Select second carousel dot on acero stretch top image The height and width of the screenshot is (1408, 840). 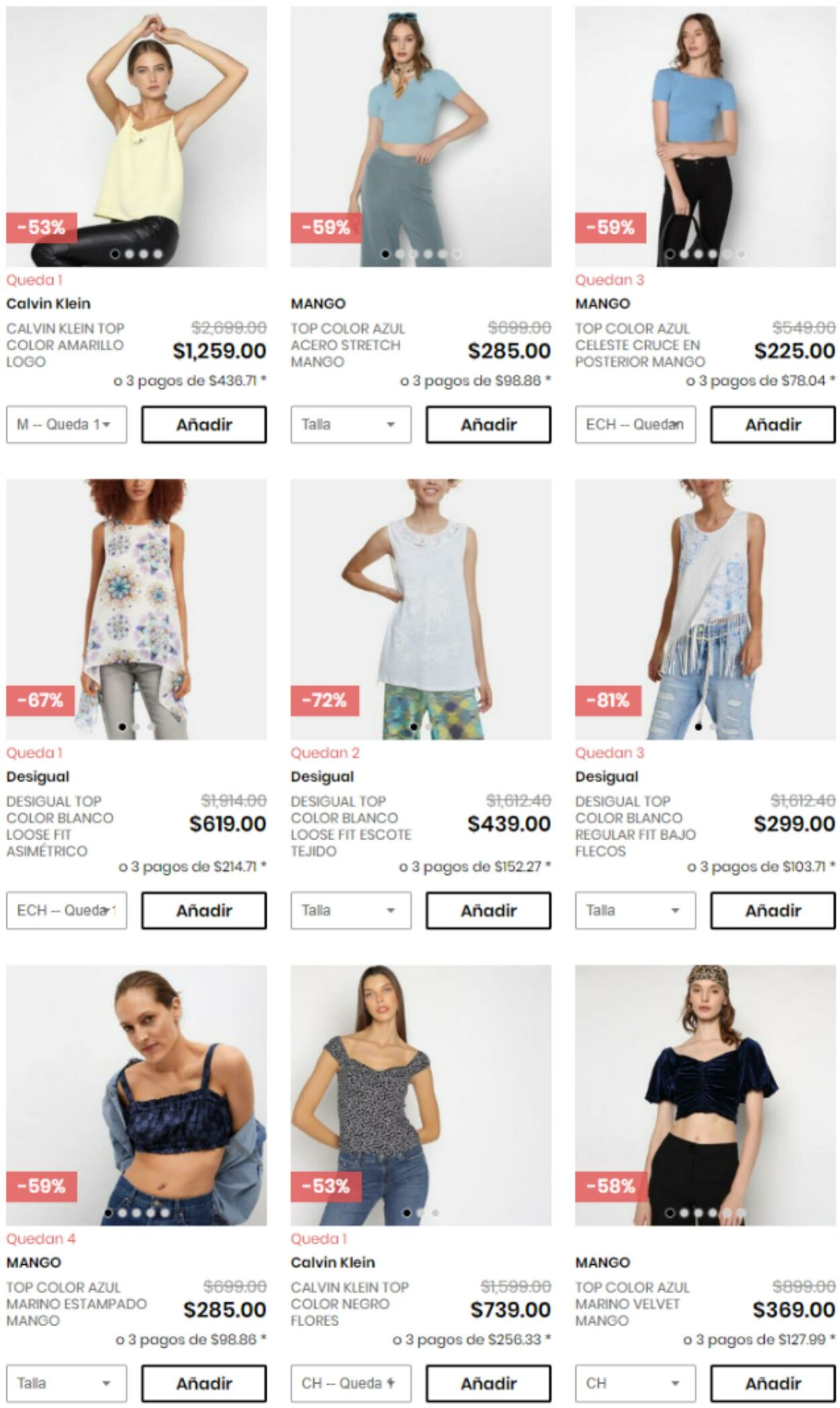[x=400, y=254]
